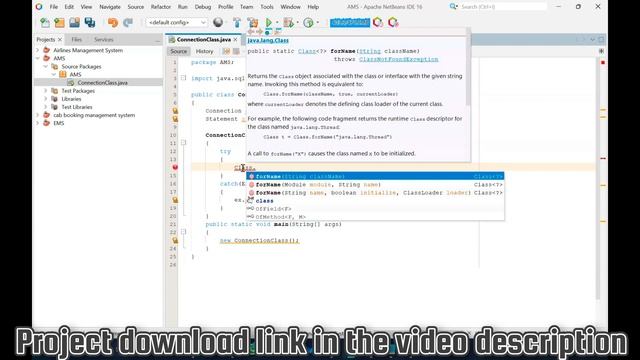Select the class keyword completion item
The height and width of the screenshot is (360, 640).
tap(375, 201)
